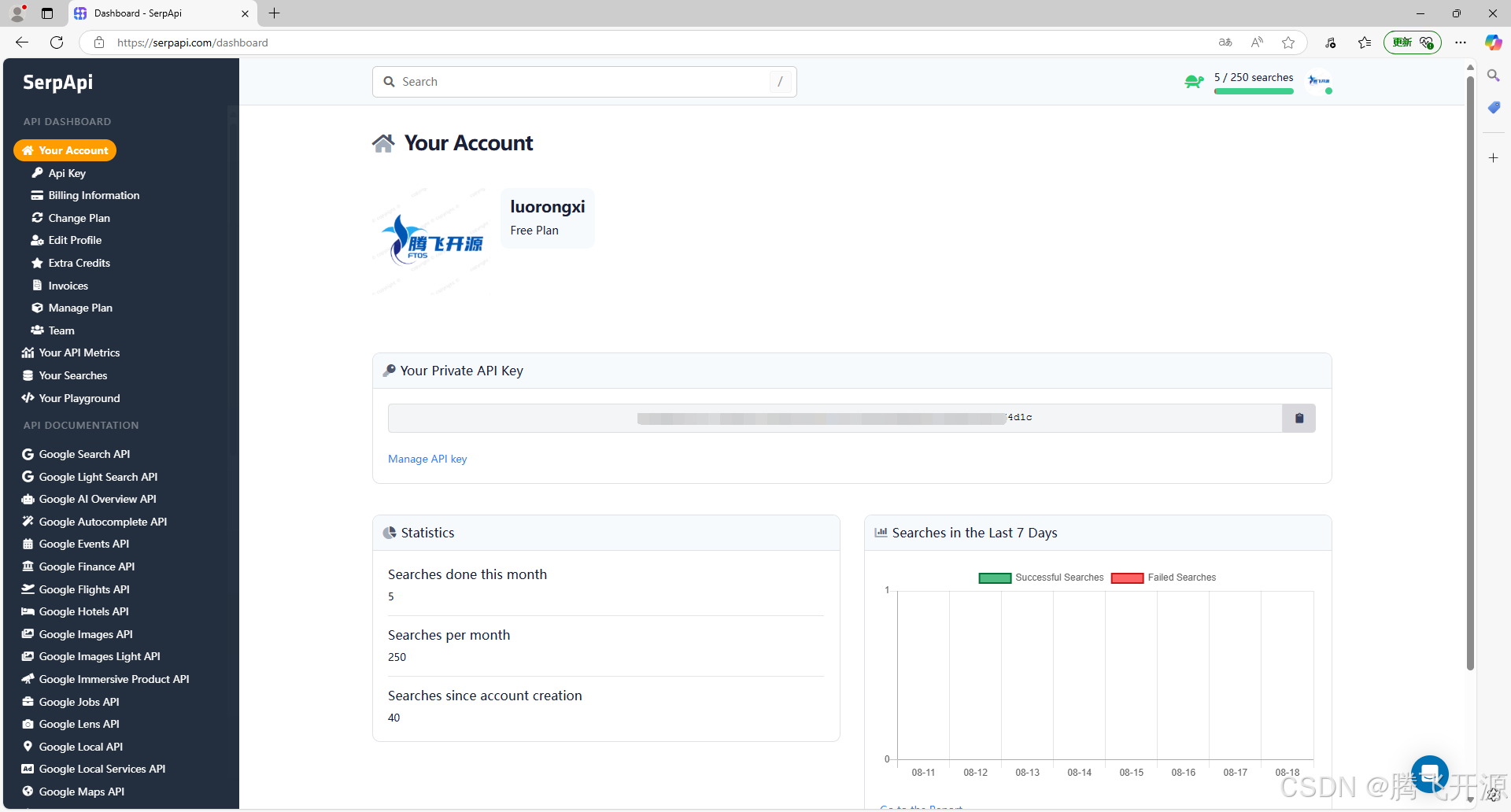The image size is (1511, 812).
Task: Open Google Hotels API docs
Action: (x=76, y=611)
